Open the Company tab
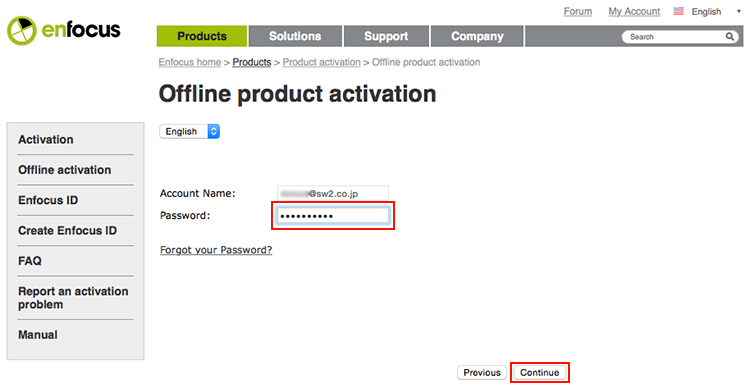The width and height of the screenshot is (750, 388). 477,36
